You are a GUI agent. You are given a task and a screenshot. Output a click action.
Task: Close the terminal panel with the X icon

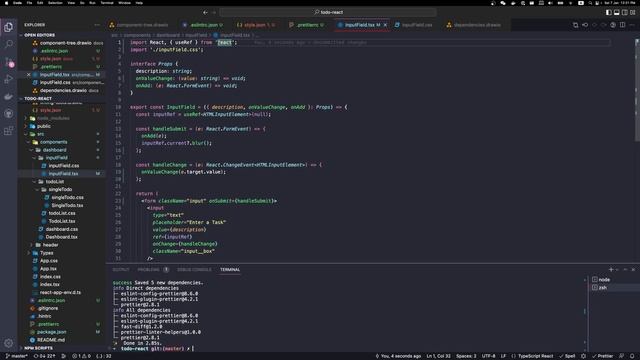coord(633,269)
